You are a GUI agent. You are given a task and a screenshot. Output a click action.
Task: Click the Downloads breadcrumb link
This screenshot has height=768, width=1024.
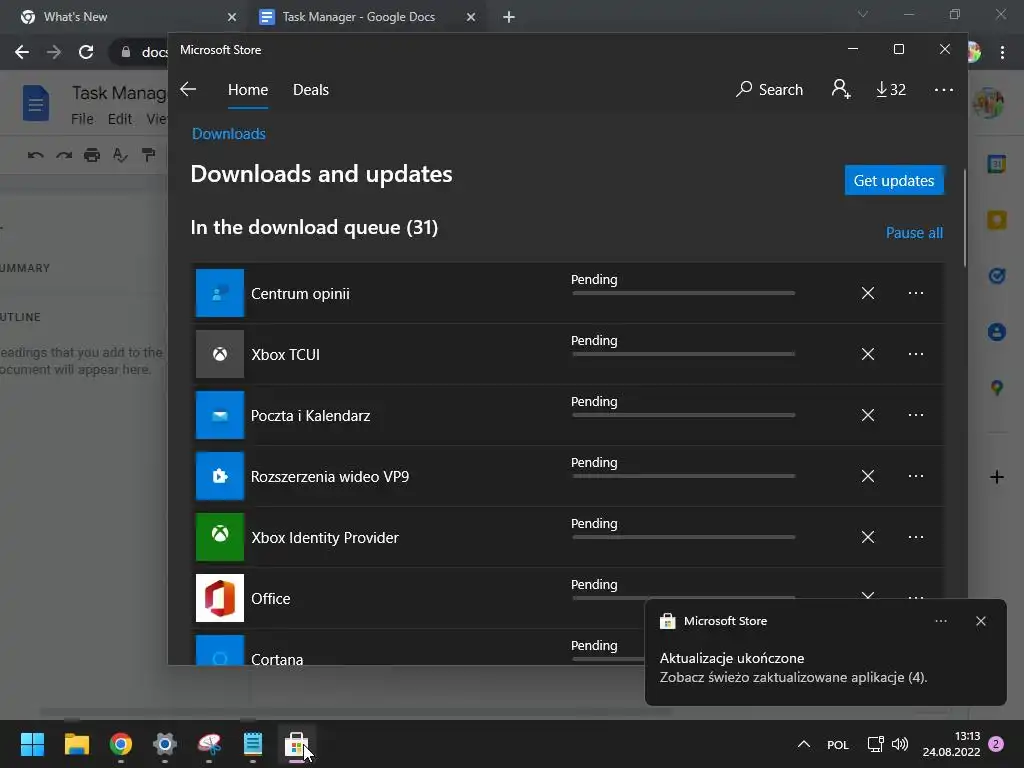(229, 134)
